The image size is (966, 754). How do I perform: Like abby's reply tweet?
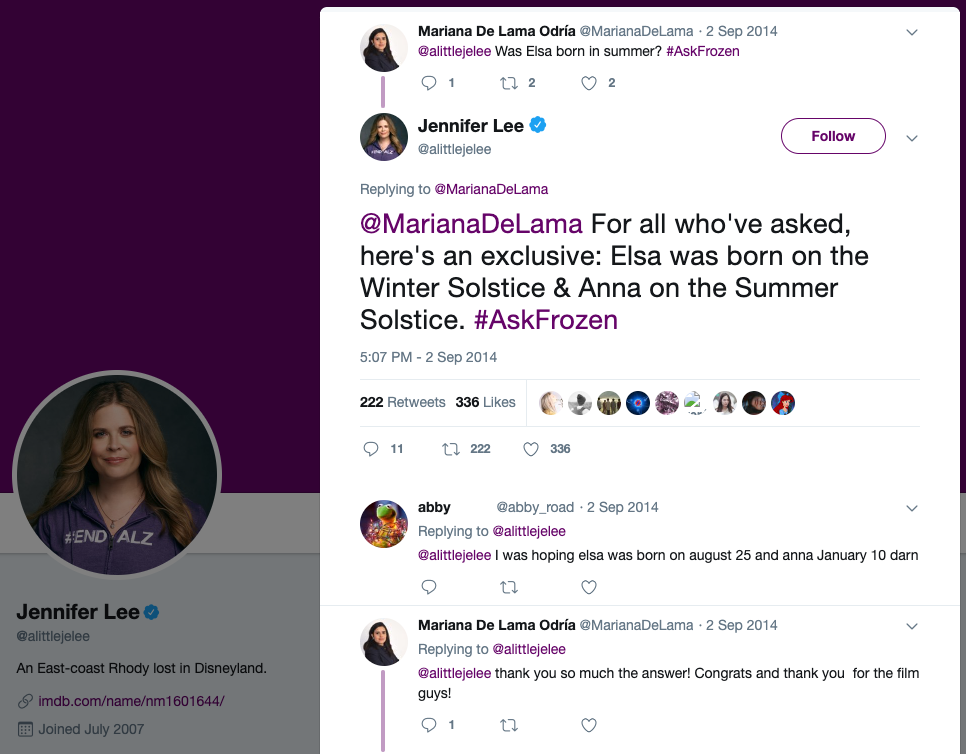pos(589,587)
